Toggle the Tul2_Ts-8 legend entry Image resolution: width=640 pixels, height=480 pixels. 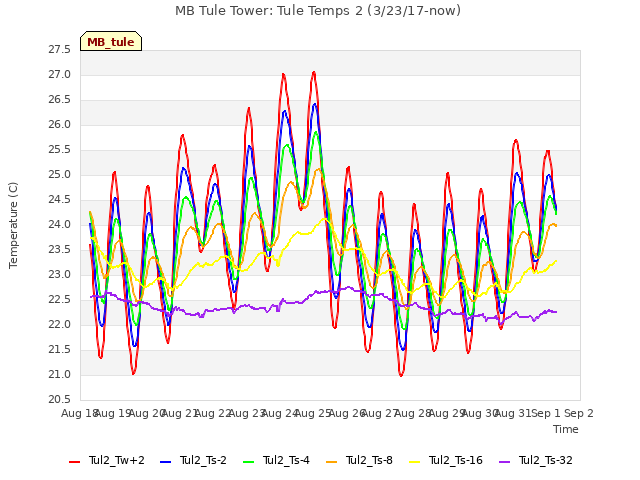[360, 461]
